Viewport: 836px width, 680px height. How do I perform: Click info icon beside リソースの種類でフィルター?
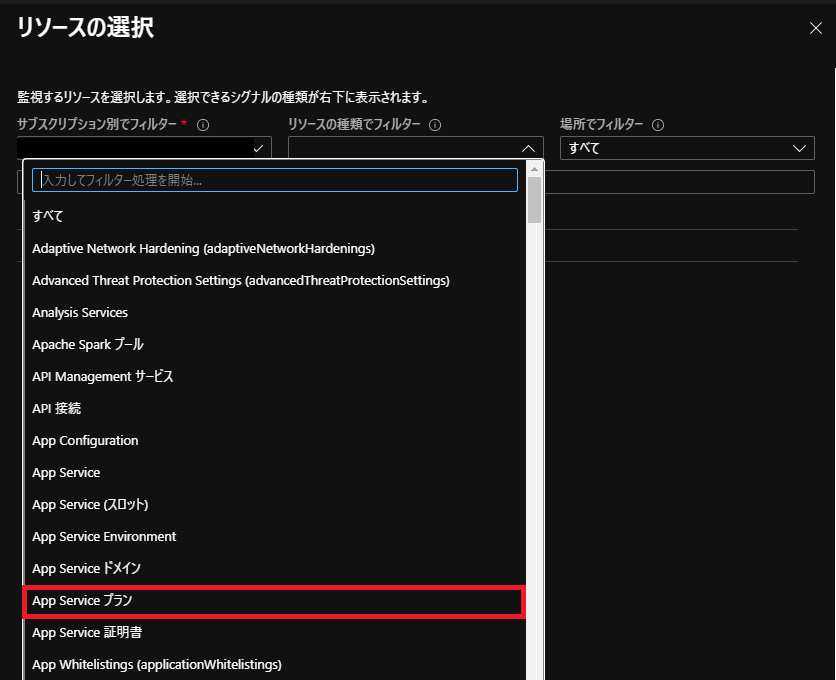pyautogui.click(x=435, y=125)
